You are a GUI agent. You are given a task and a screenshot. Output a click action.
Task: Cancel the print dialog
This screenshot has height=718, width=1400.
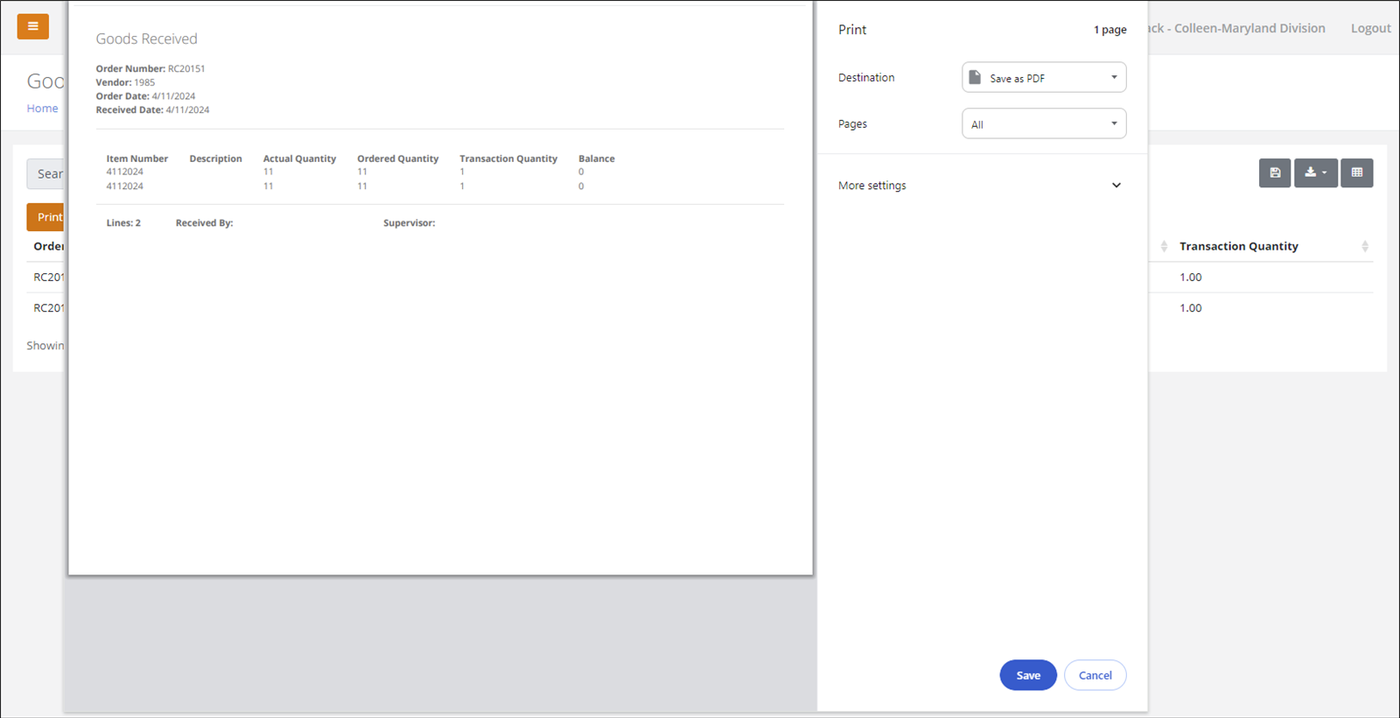pyautogui.click(x=1095, y=675)
